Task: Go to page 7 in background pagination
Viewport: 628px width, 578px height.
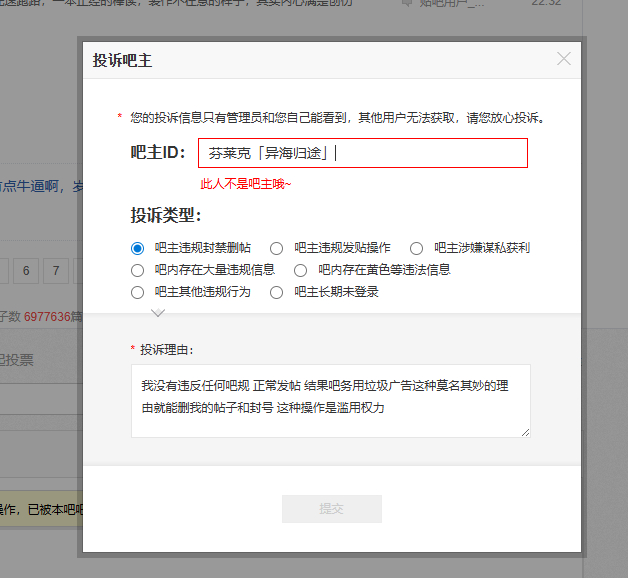Action: click(x=56, y=271)
